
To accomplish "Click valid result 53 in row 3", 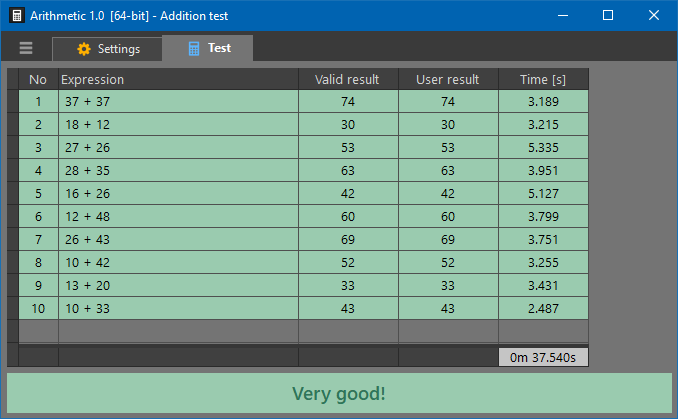I will (x=348, y=147).
